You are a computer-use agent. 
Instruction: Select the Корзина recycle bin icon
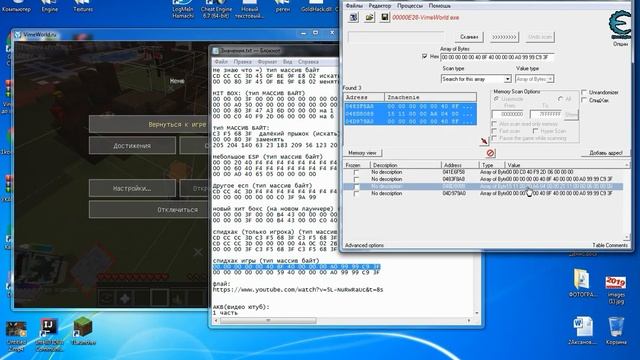616,331
